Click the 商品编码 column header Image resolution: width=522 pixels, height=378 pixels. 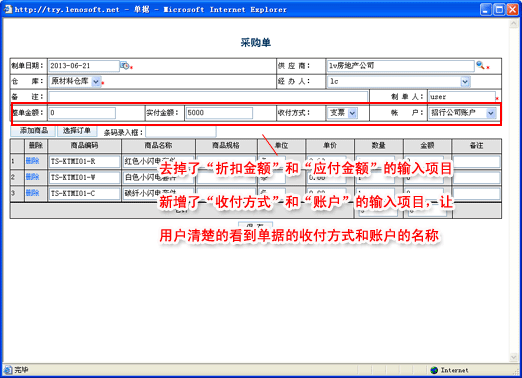point(84,146)
